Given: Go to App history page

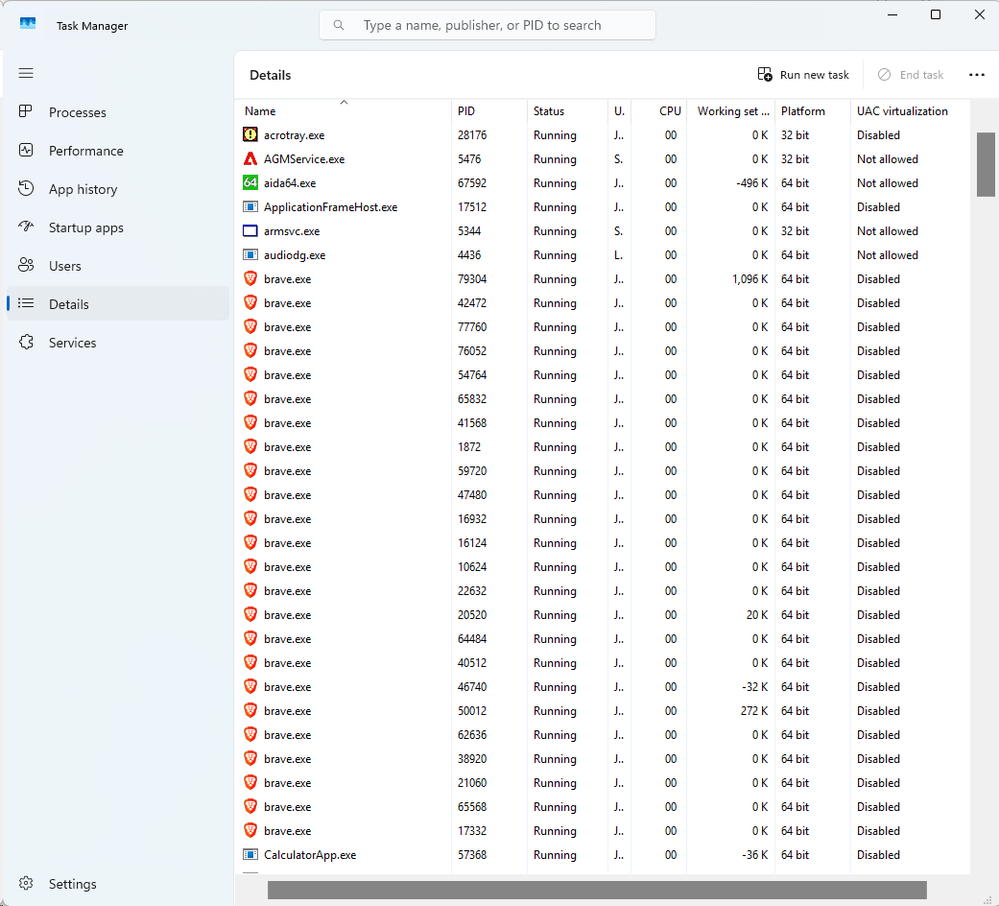Looking at the screenshot, I should [118, 189].
